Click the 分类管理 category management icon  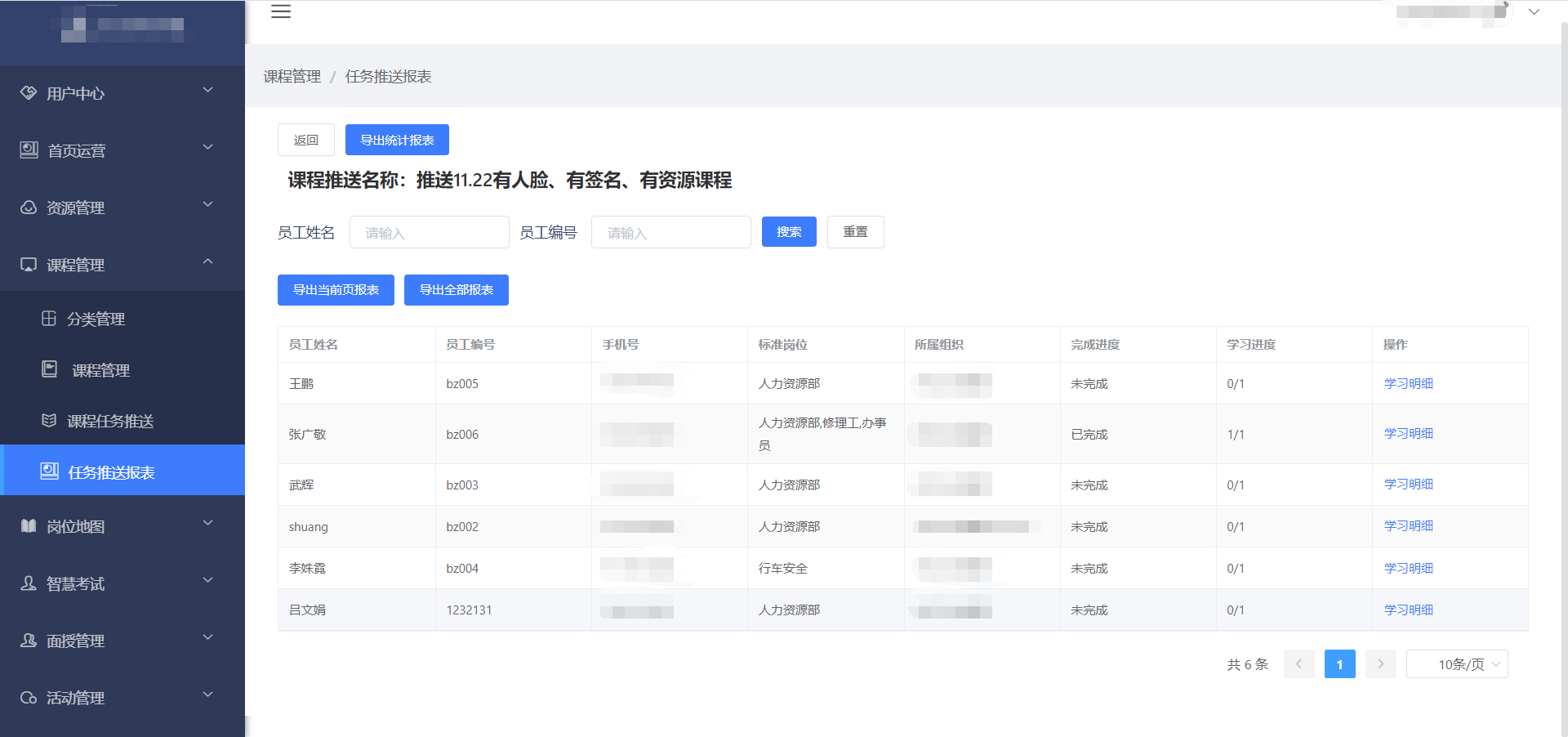point(50,319)
